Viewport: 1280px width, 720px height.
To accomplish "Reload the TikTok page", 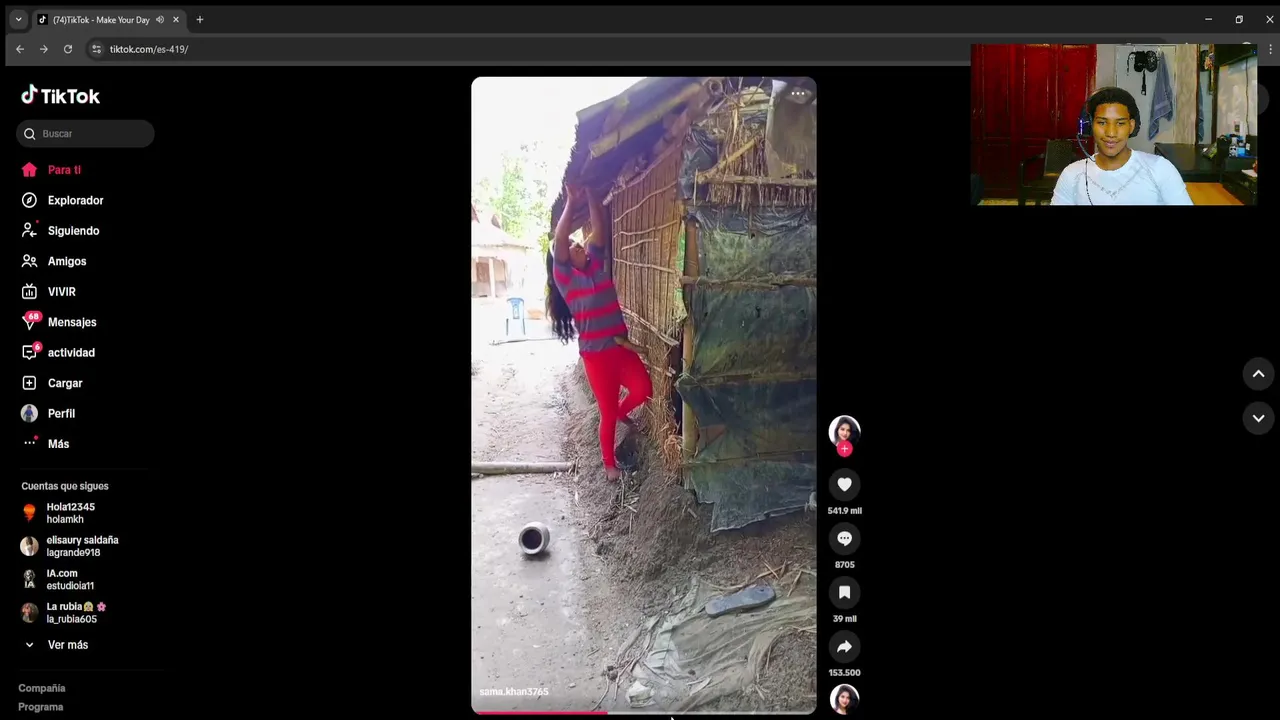I will coord(68,49).
